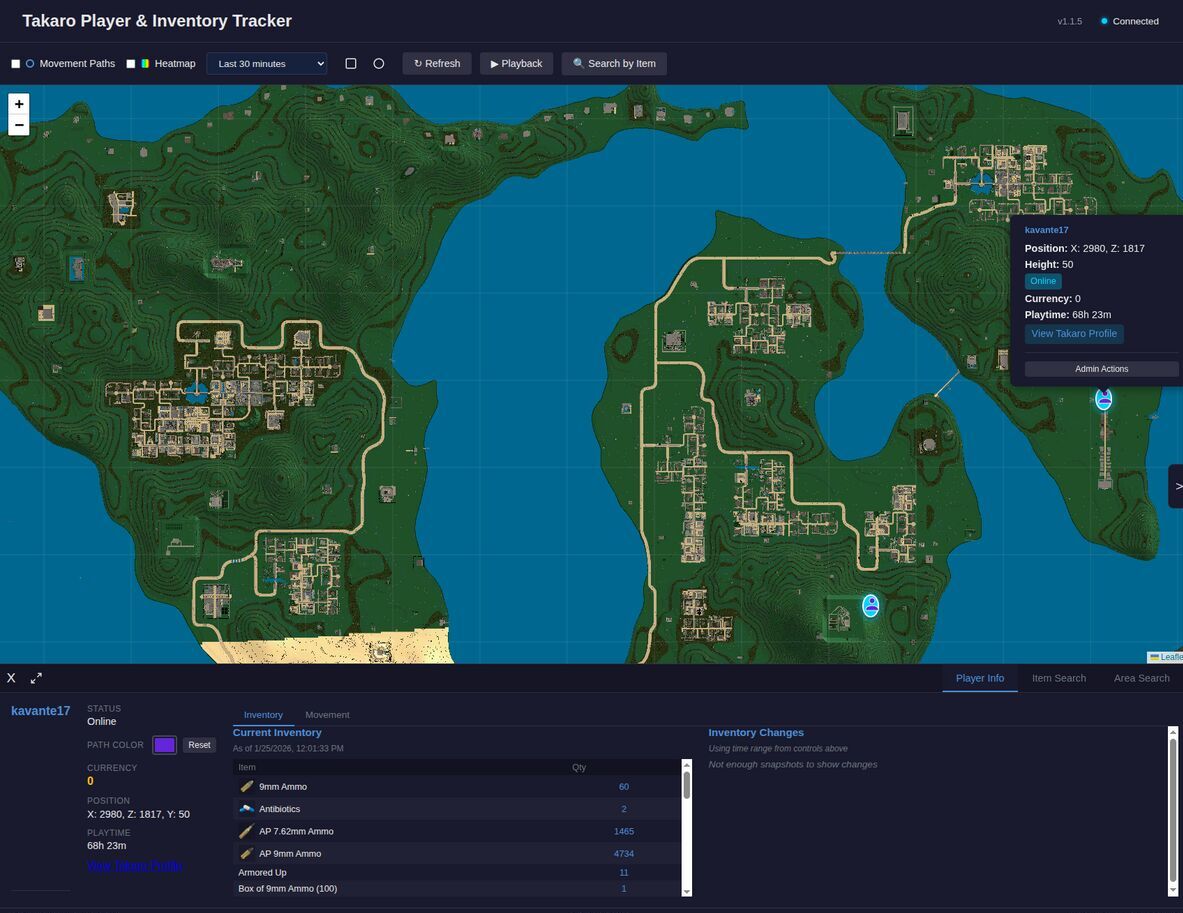This screenshot has width=1183, height=913.
Task: Open the Movement tab for kavante17
Action: click(327, 714)
